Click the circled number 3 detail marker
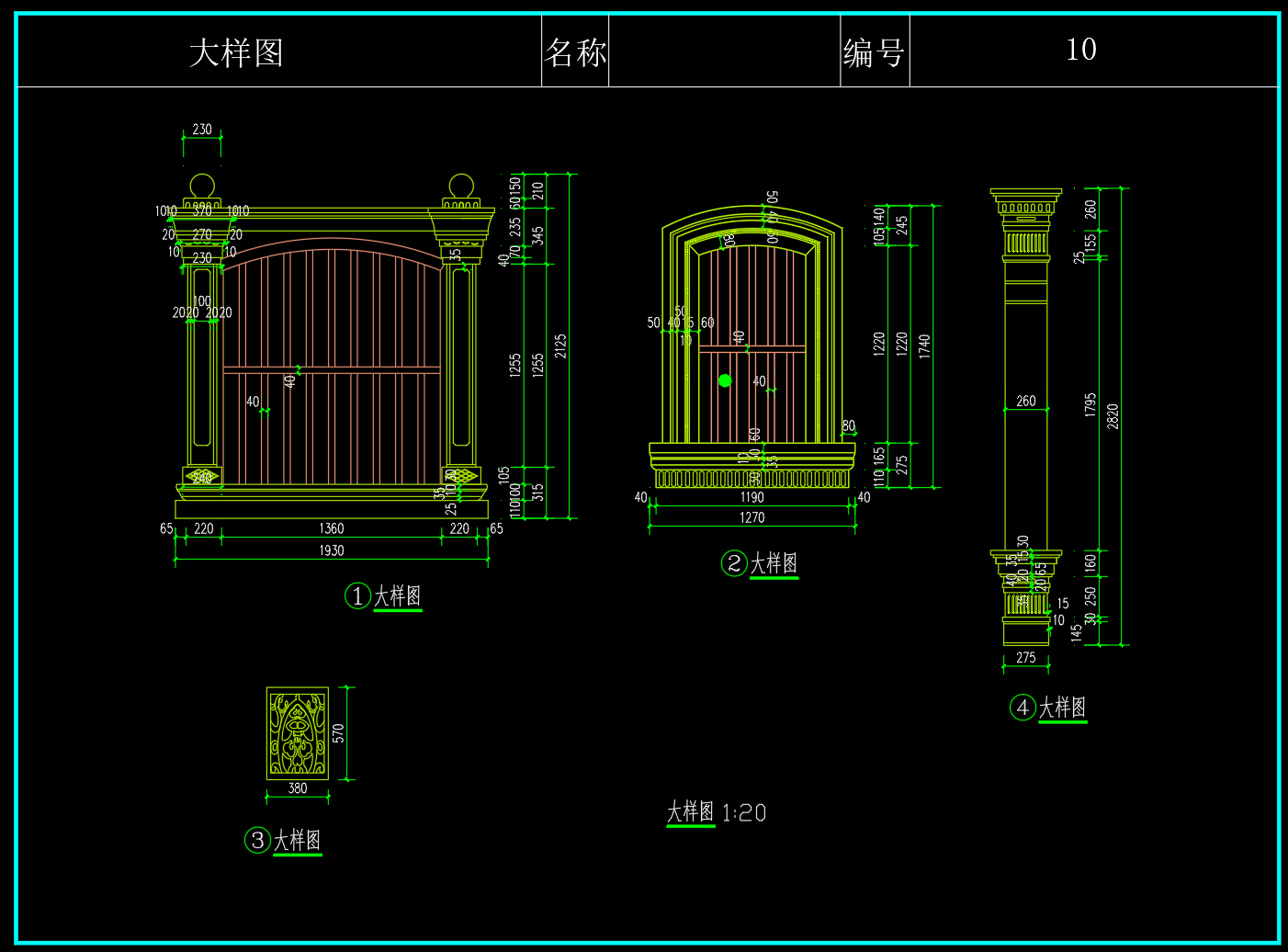 point(257,840)
